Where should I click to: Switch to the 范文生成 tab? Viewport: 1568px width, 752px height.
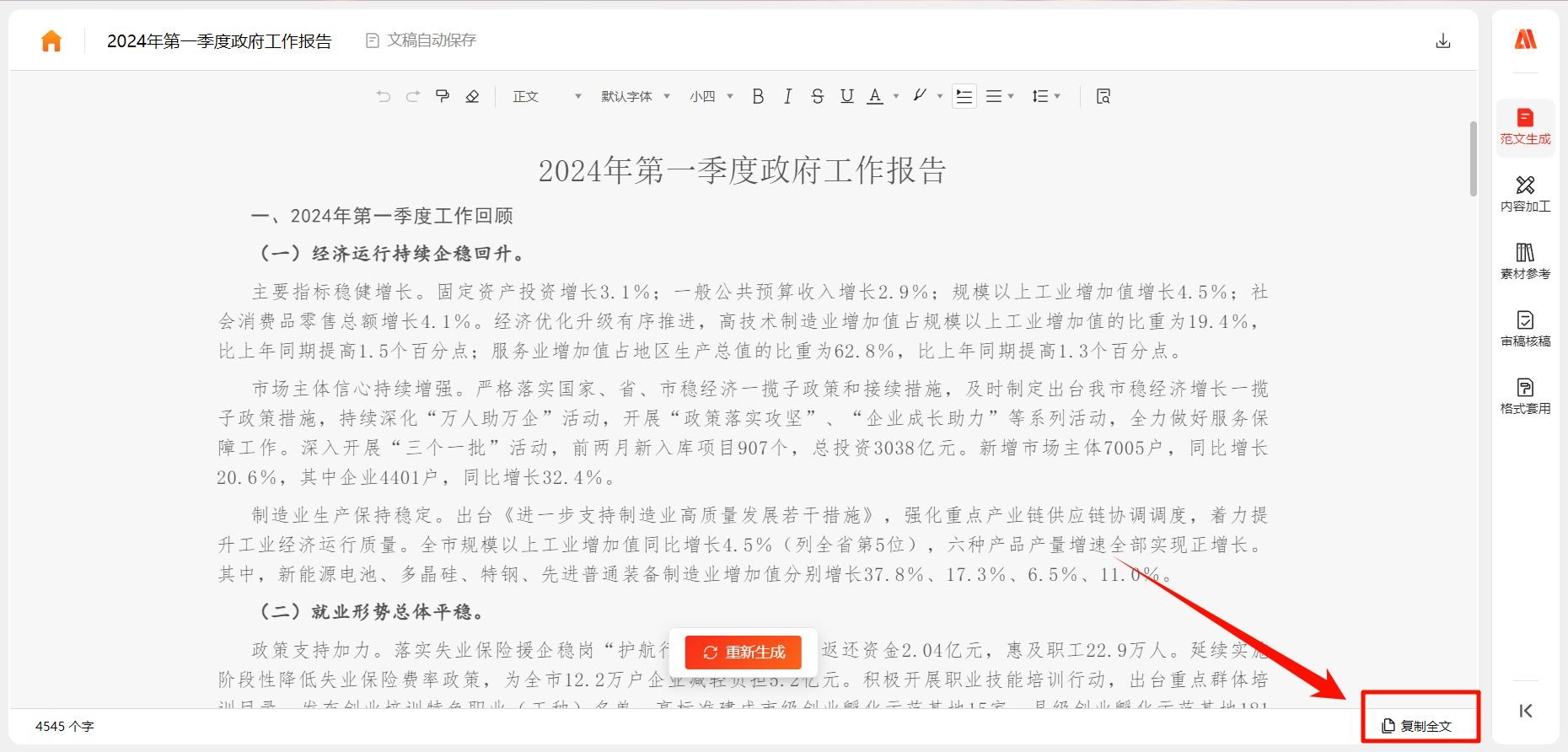pos(1525,126)
